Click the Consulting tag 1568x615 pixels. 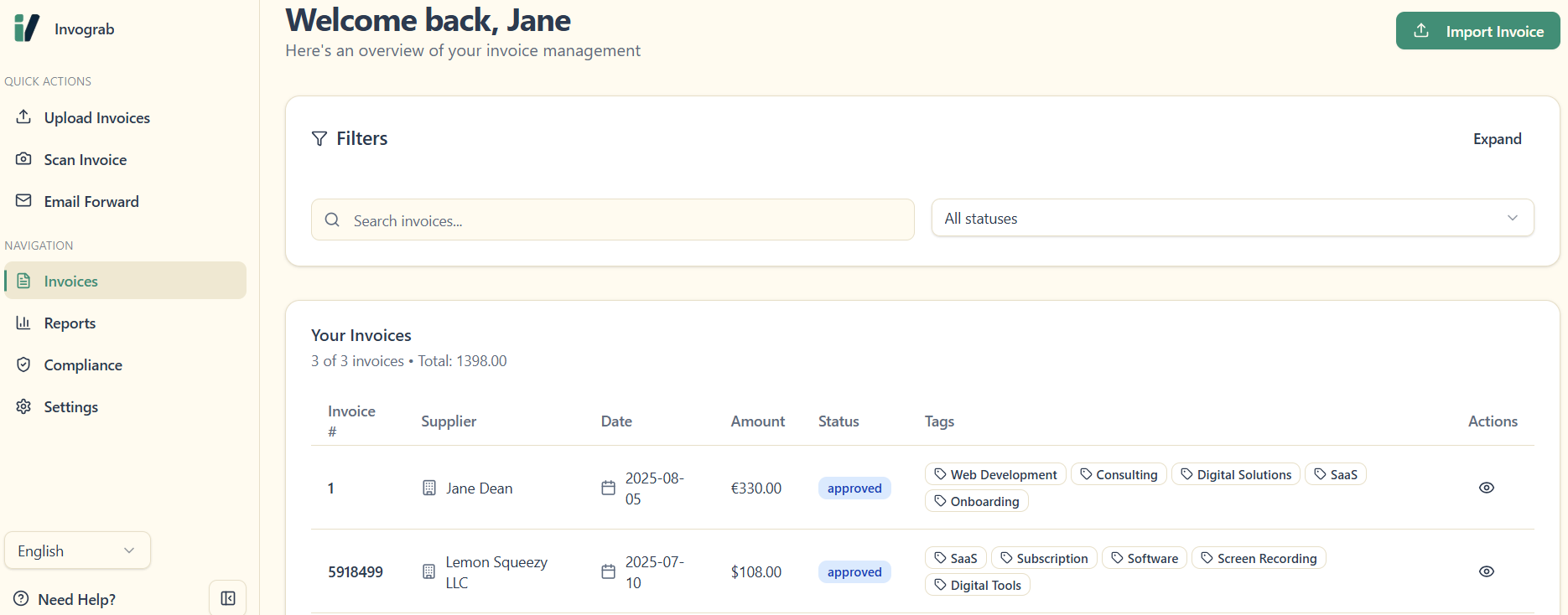point(1119,474)
